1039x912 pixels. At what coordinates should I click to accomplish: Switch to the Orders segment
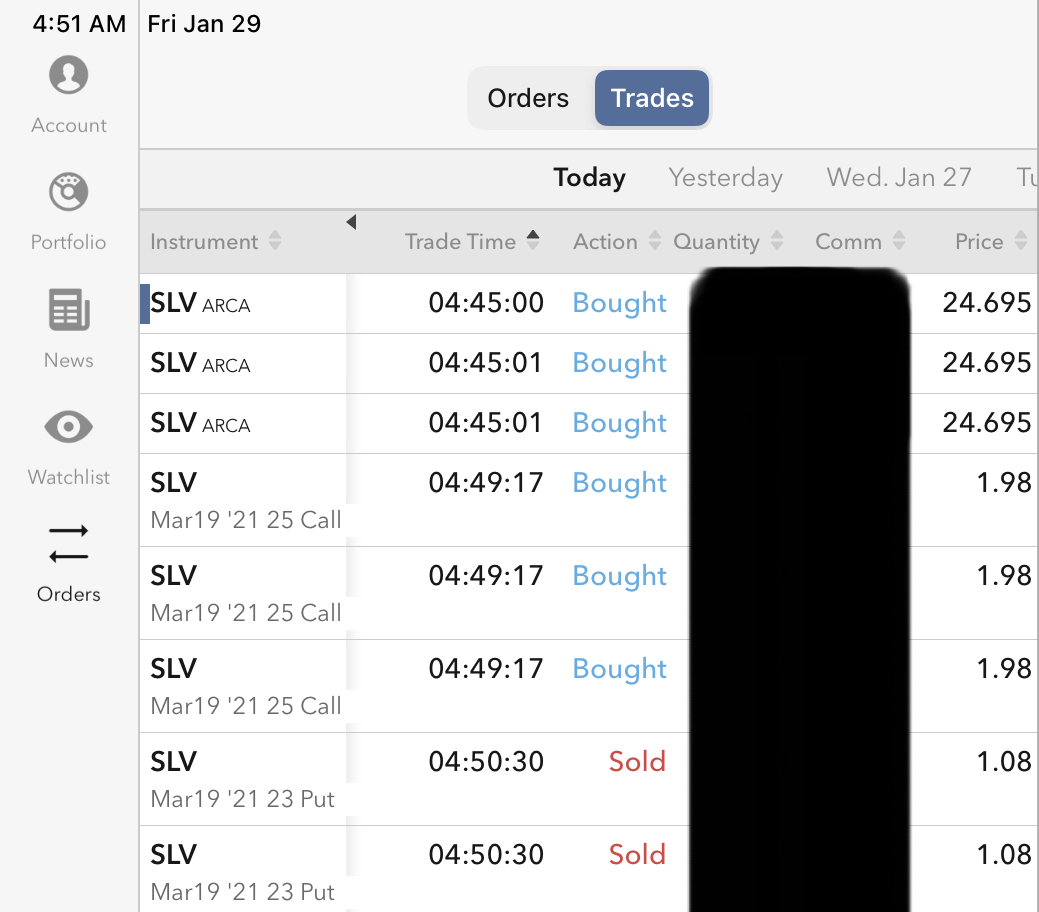528,98
